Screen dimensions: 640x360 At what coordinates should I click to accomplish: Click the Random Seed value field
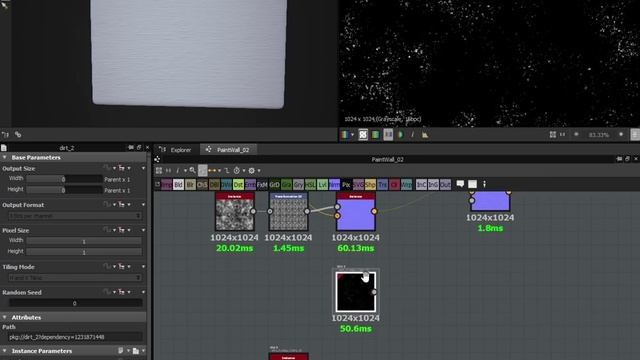[75, 303]
